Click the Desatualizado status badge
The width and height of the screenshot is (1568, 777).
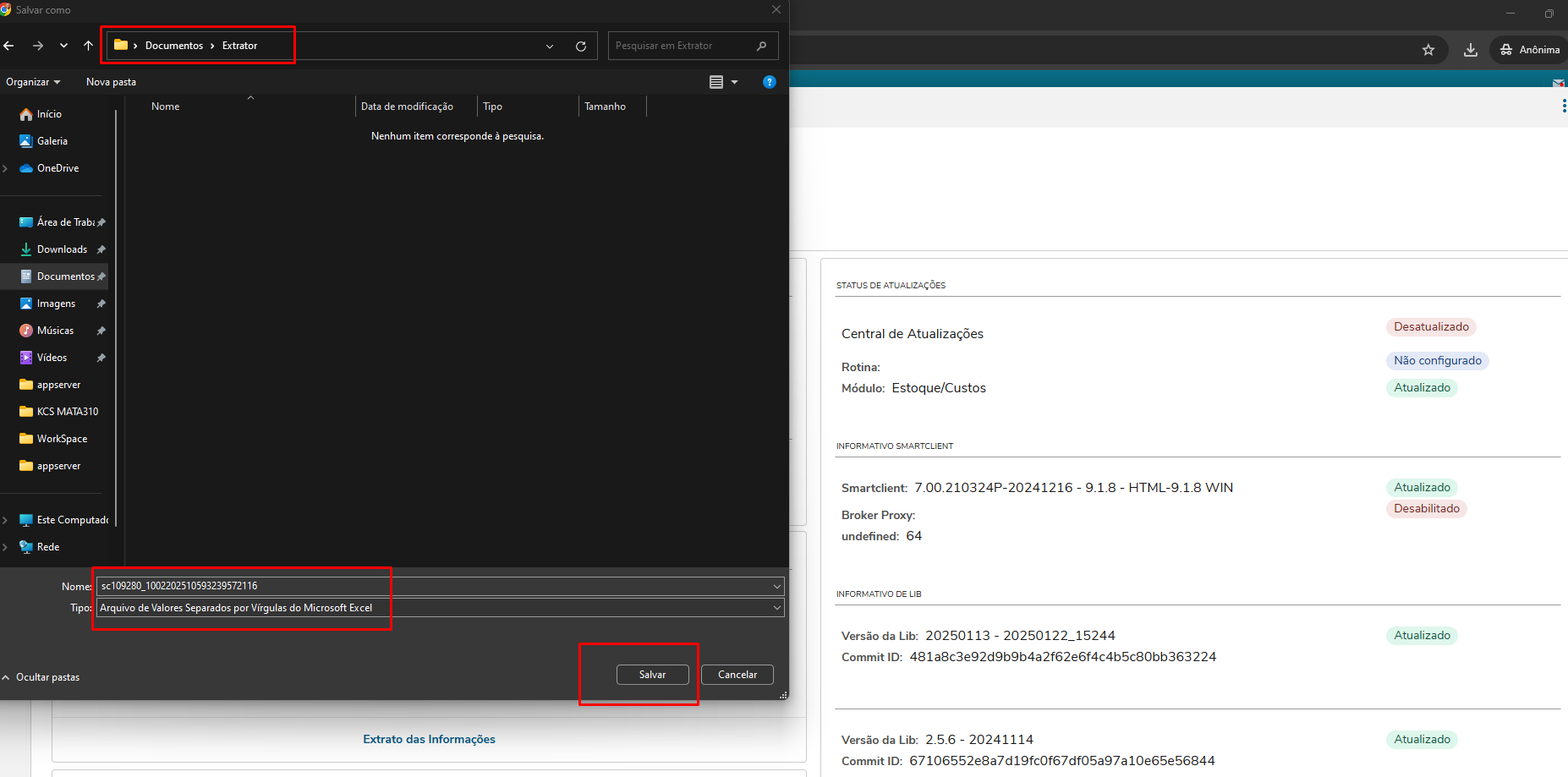click(1431, 327)
